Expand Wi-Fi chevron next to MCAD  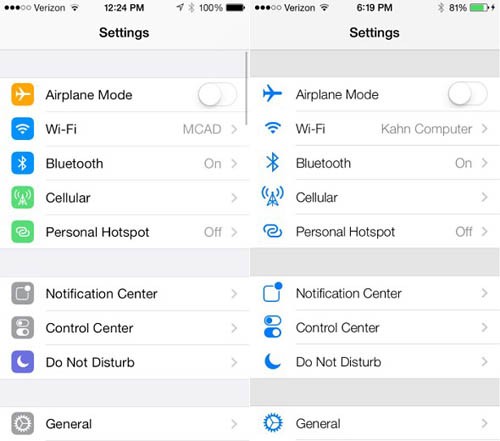[x=234, y=129]
